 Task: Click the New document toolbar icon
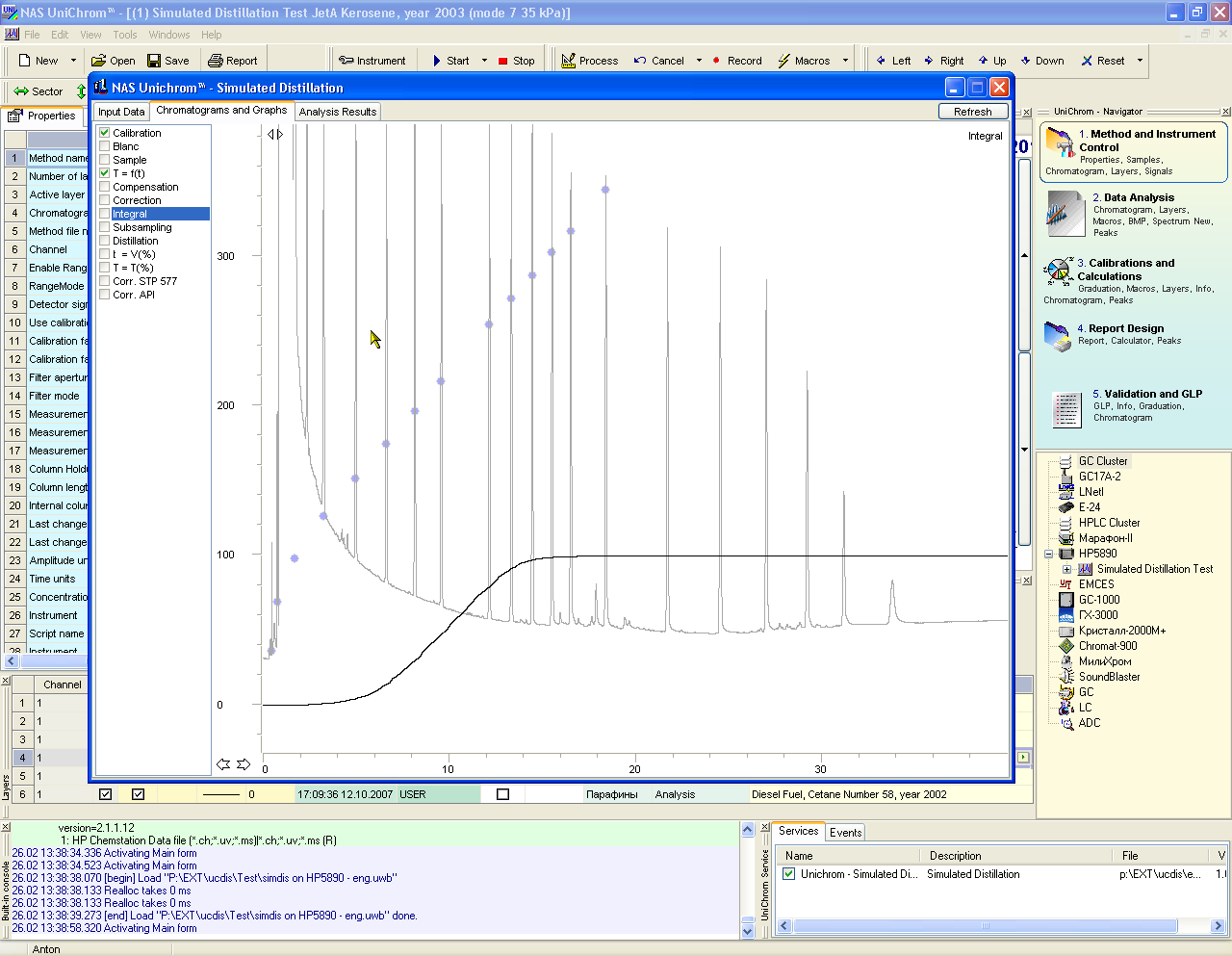pos(26,61)
